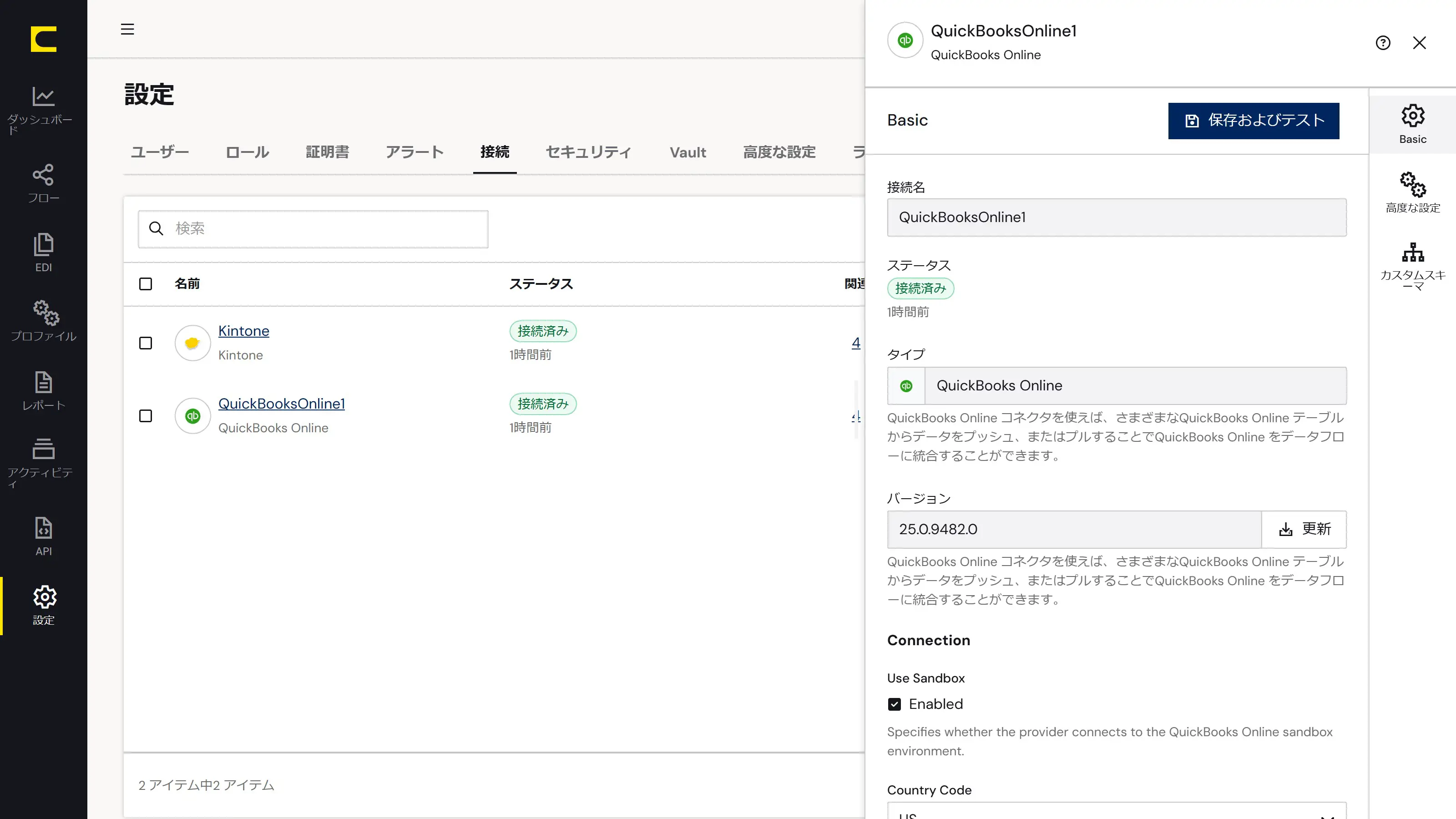Switch to 高度な設定 tab
The width and height of the screenshot is (1456, 819).
[779, 152]
